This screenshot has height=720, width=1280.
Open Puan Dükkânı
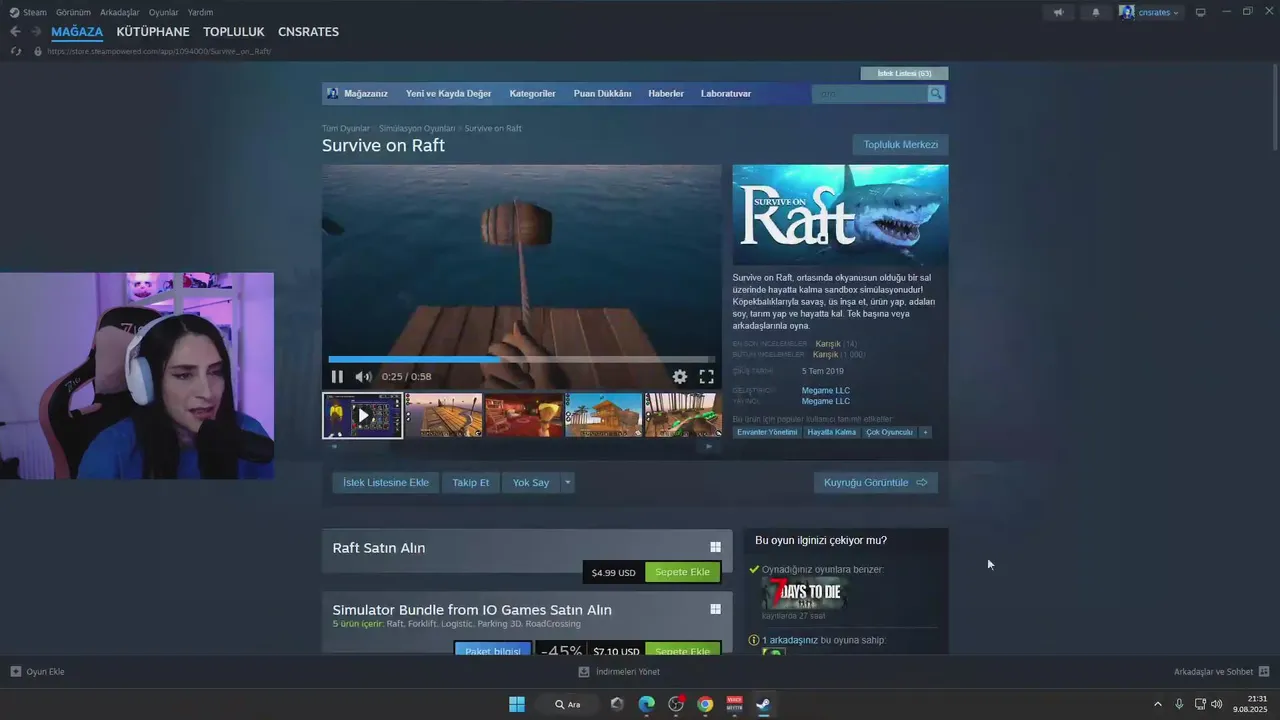point(602,94)
